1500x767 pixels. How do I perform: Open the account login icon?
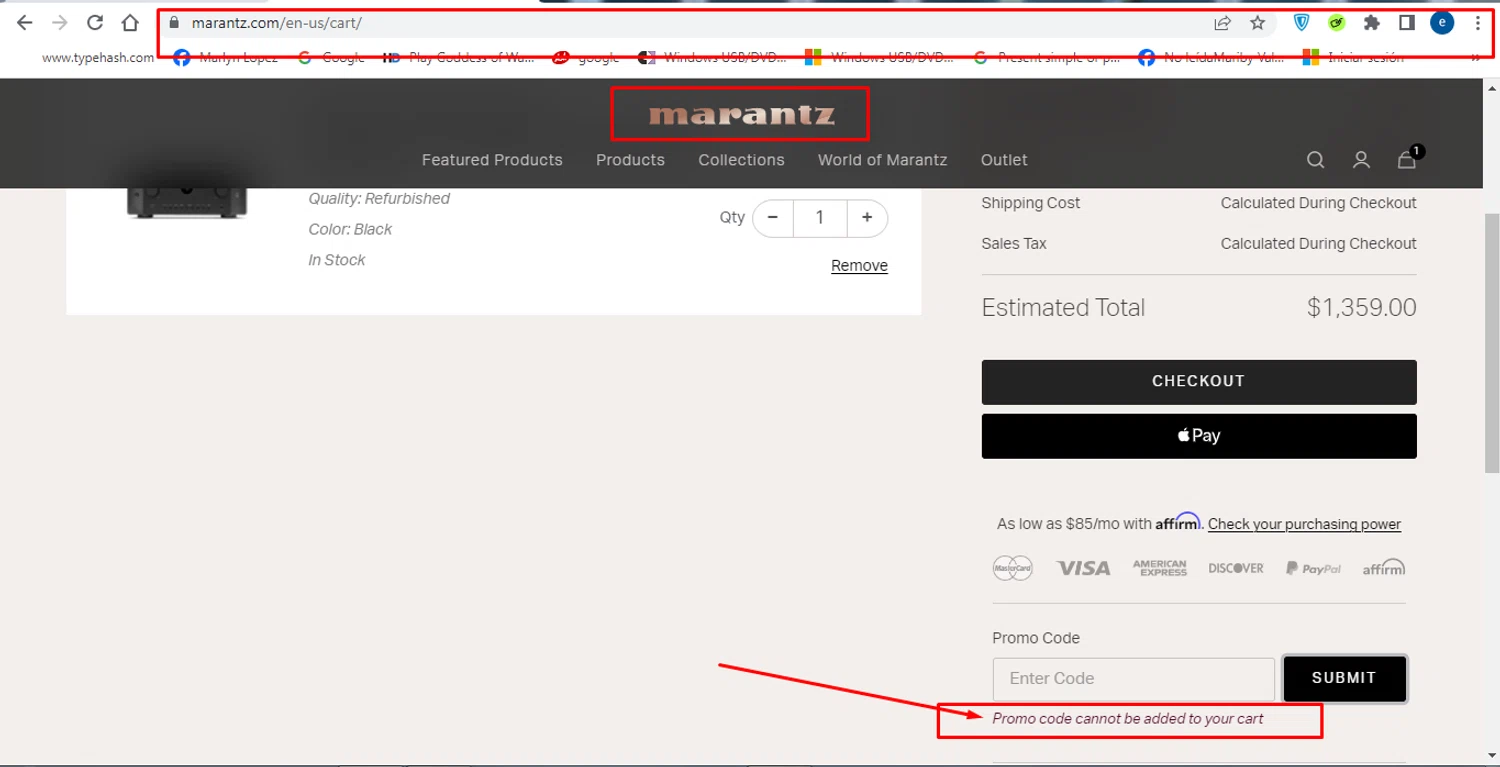tap(1361, 160)
